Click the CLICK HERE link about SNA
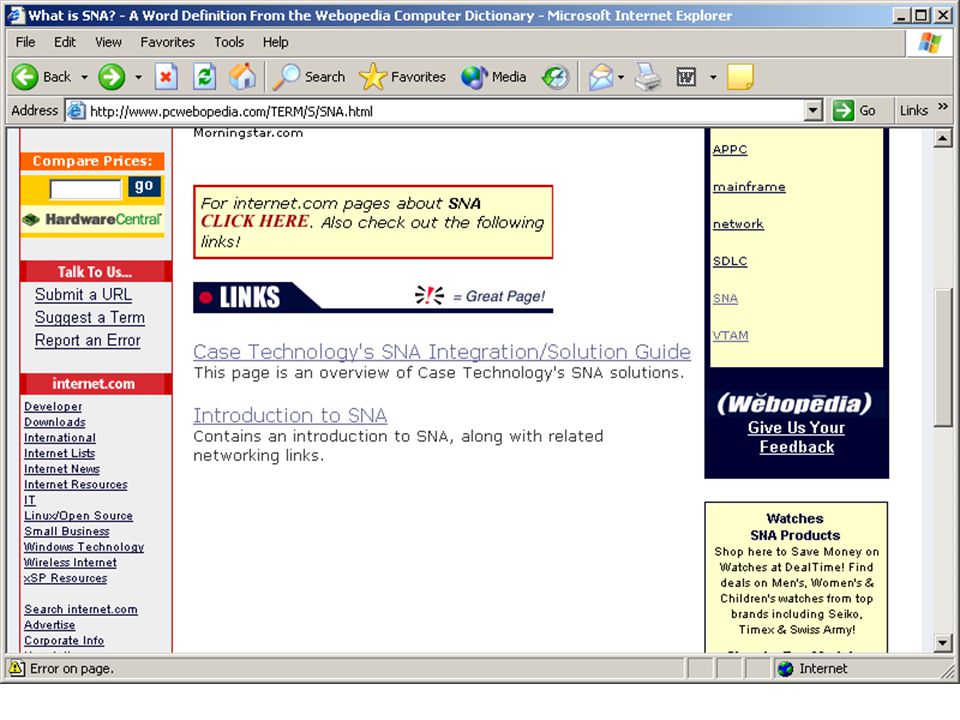The height and width of the screenshot is (720, 960). pyautogui.click(x=255, y=221)
